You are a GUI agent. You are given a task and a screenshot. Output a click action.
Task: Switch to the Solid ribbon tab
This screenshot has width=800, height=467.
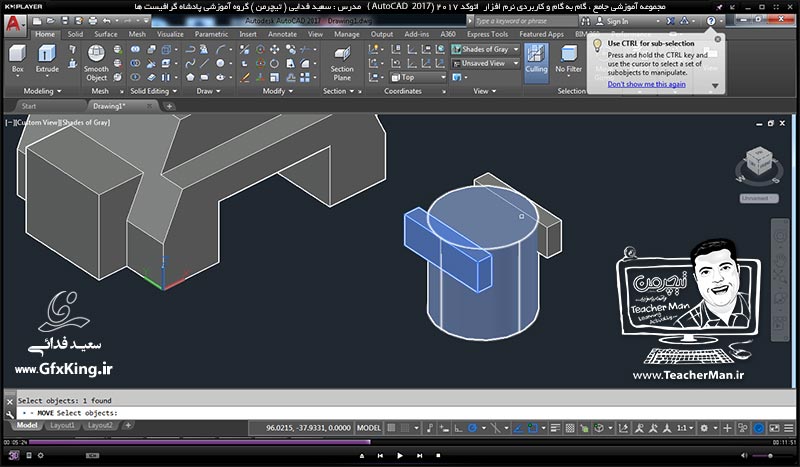tap(75, 34)
